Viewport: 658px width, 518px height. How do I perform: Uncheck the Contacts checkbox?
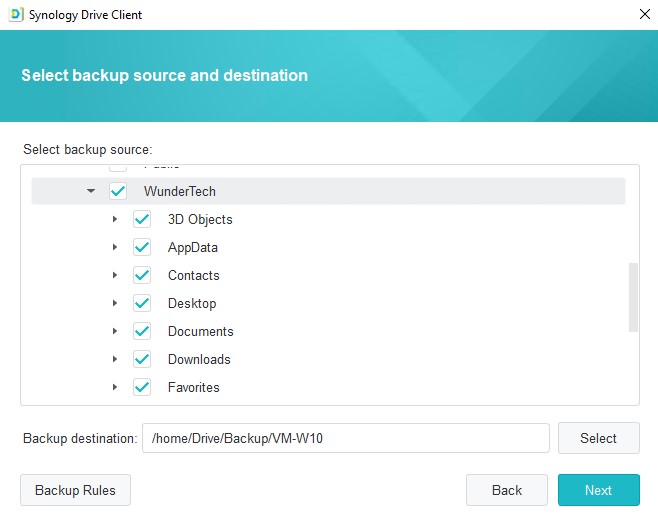coord(142,275)
